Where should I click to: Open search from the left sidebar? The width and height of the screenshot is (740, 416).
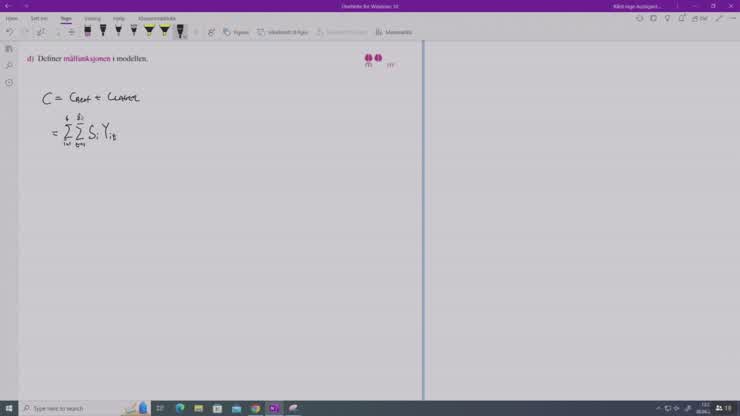(x=9, y=66)
